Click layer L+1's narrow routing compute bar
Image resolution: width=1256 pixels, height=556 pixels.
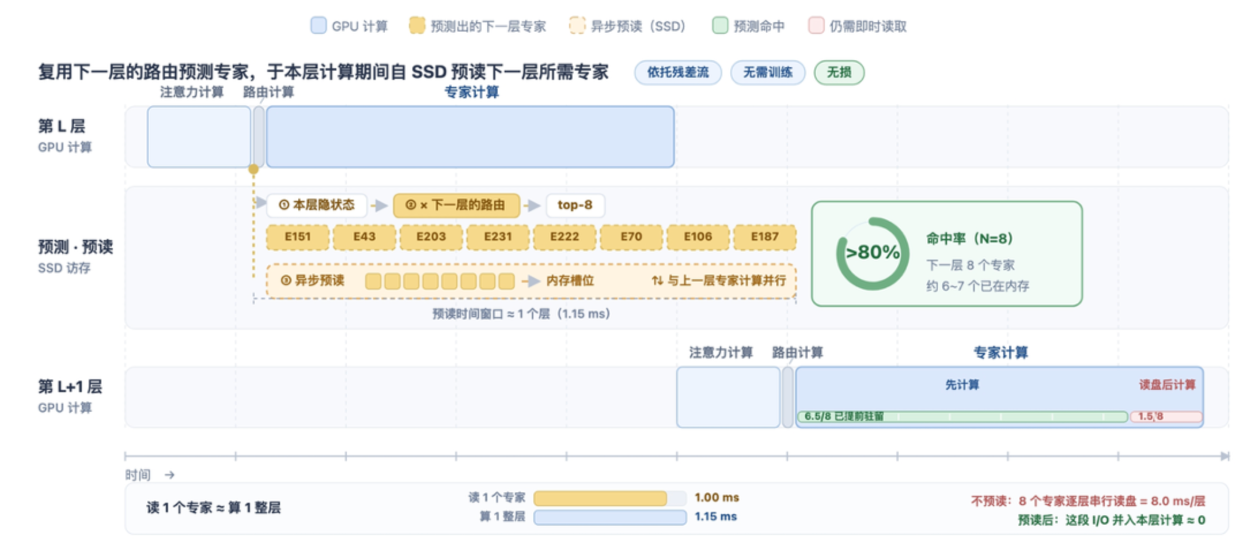pyautogui.click(x=788, y=397)
